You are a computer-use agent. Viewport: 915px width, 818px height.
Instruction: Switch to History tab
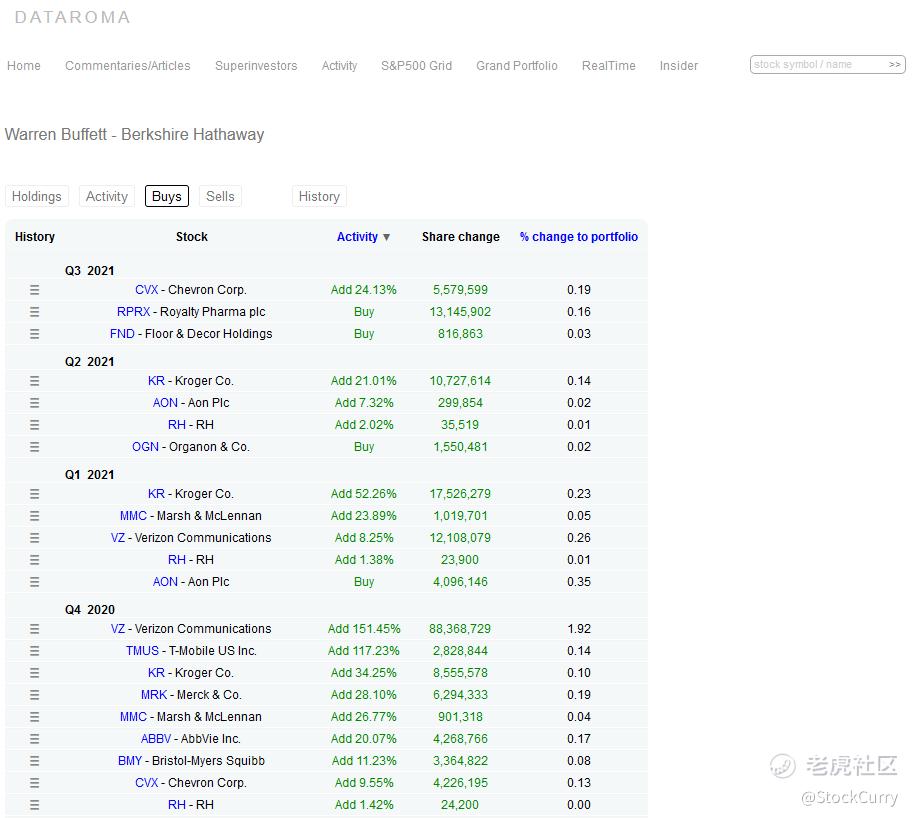(x=319, y=197)
